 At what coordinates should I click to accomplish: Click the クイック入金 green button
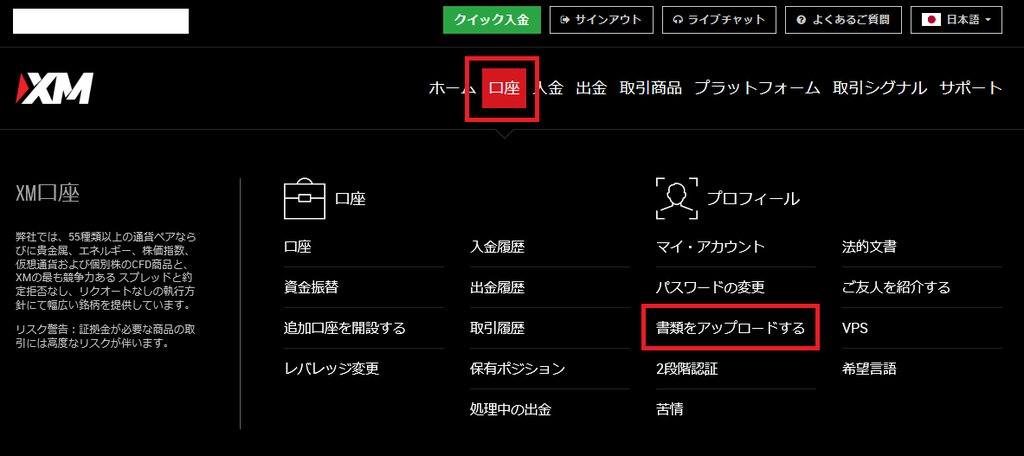(x=492, y=20)
